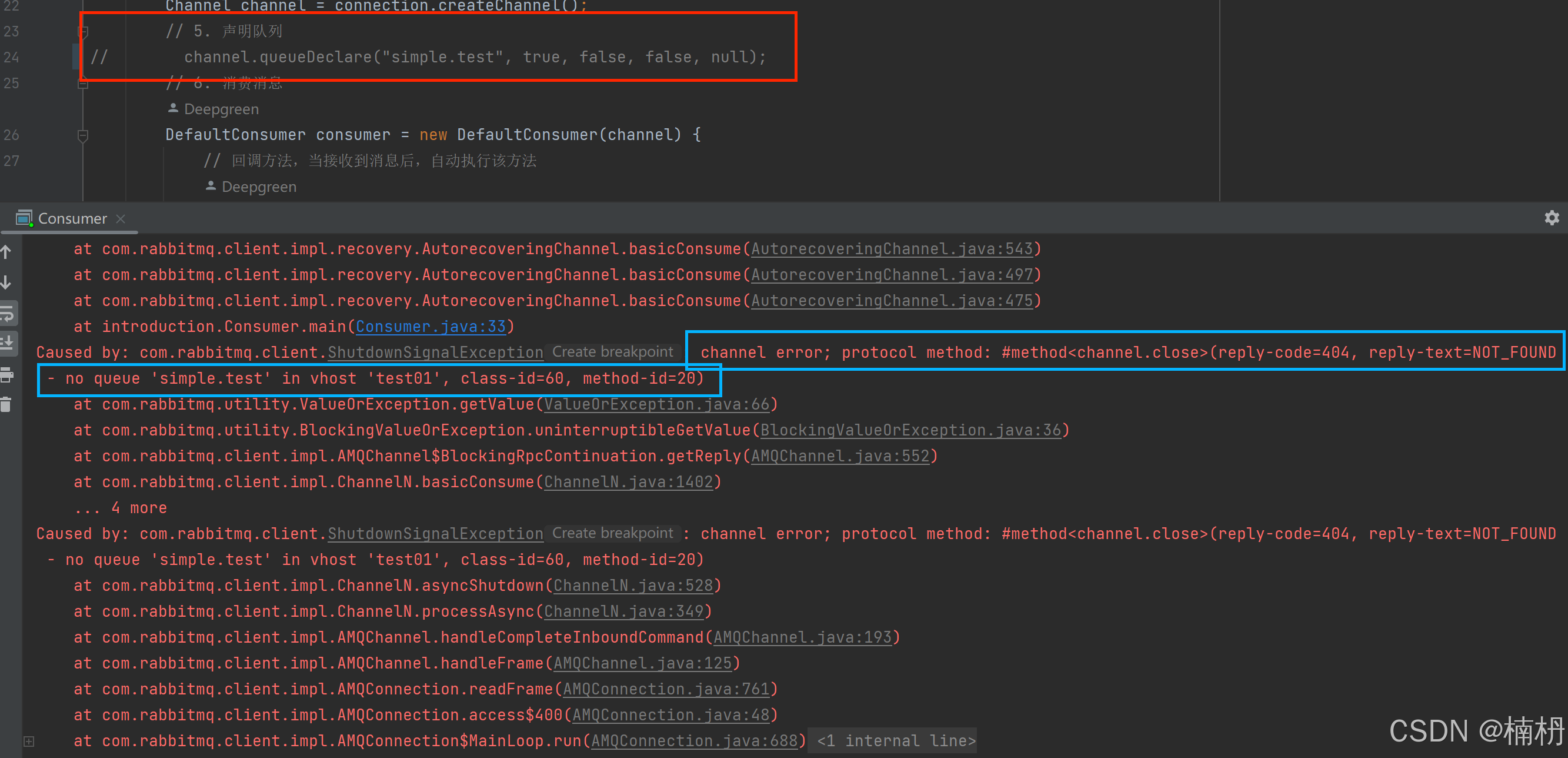Open ChannelN.java:1402 link

pyautogui.click(x=628, y=482)
